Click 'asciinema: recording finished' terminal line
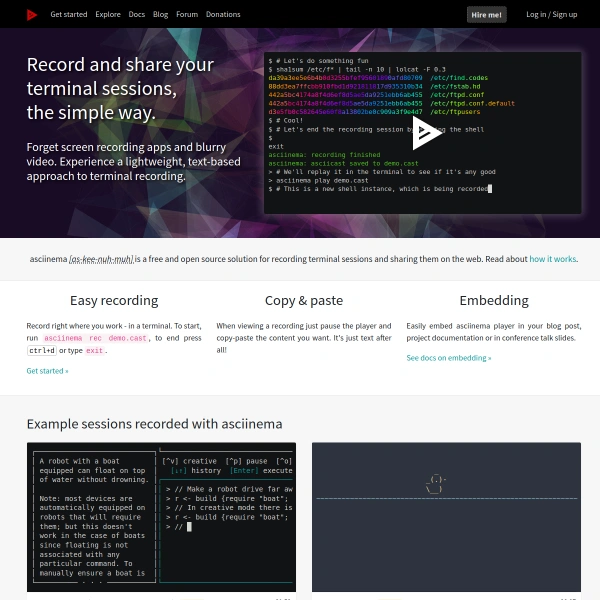The width and height of the screenshot is (600, 600). (324, 155)
